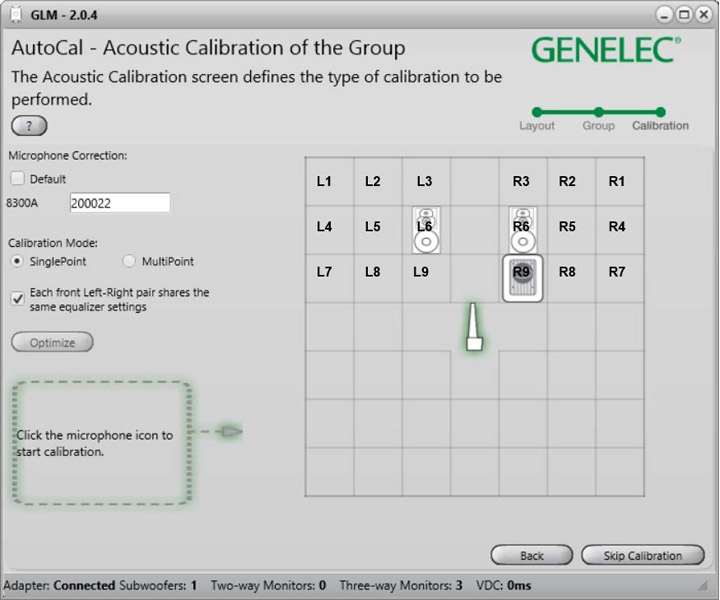Click grid cell L5
This screenshot has height=600, width=720.
coord(378,230)
